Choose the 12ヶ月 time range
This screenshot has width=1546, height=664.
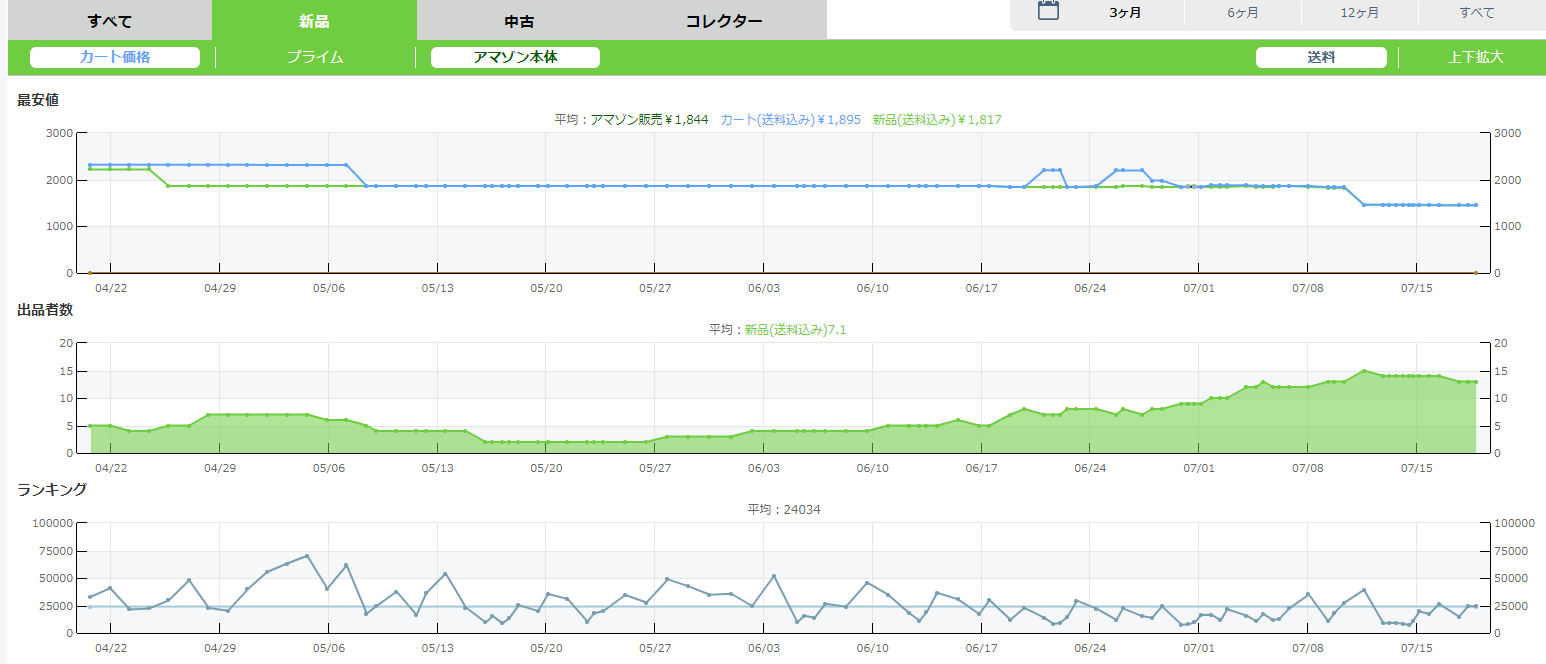pos(1359,13)
